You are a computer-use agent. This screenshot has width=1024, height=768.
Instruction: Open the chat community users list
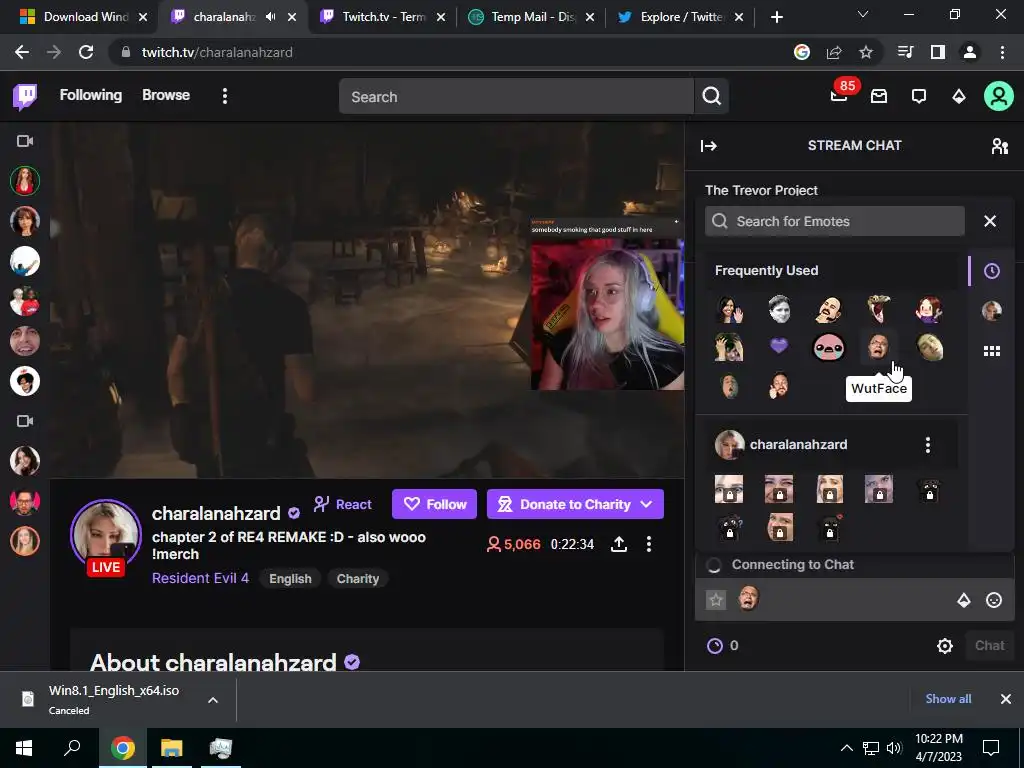click(999, 146)
